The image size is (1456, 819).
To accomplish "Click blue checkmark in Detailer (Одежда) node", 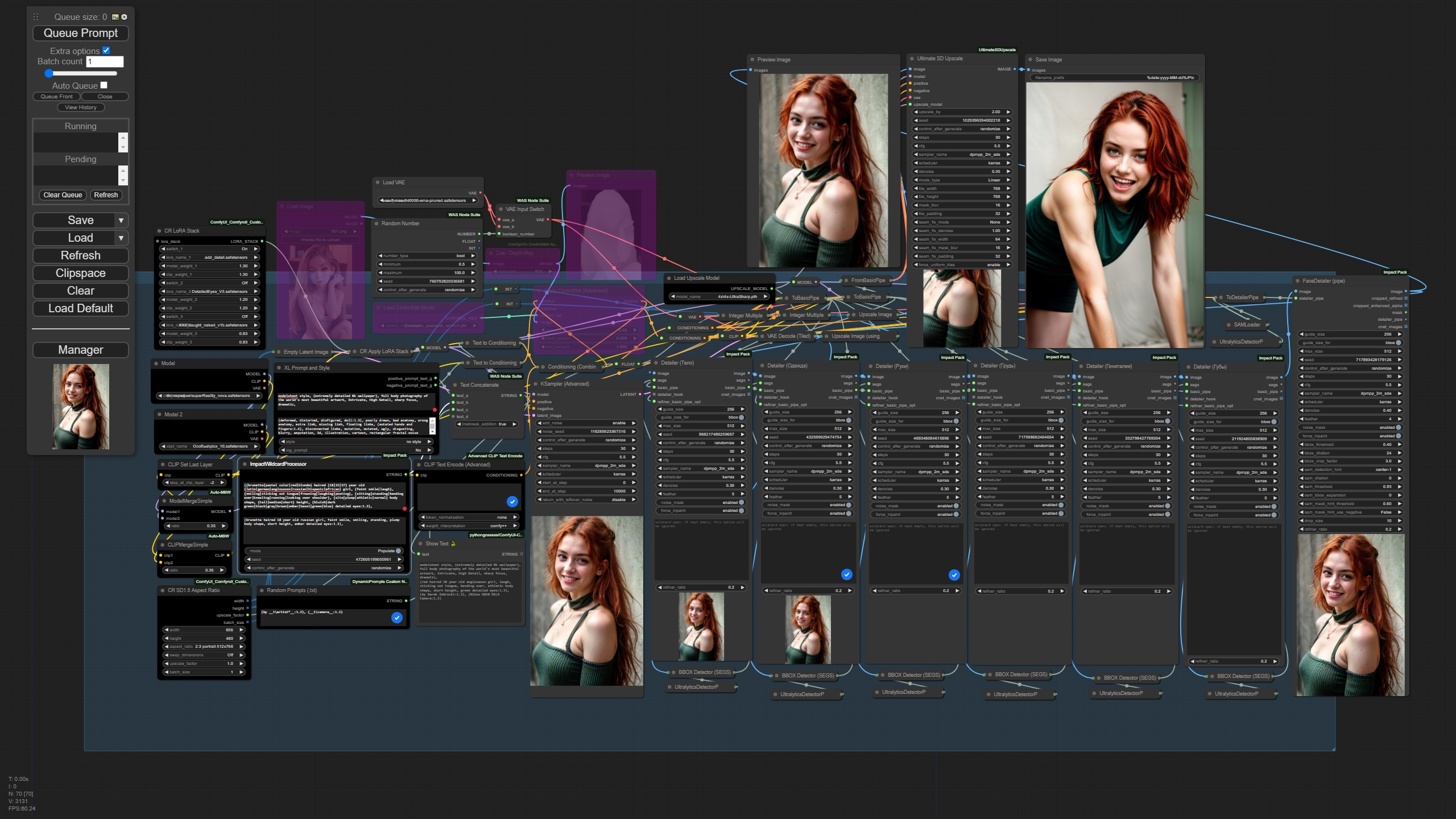I will [846, 574].
